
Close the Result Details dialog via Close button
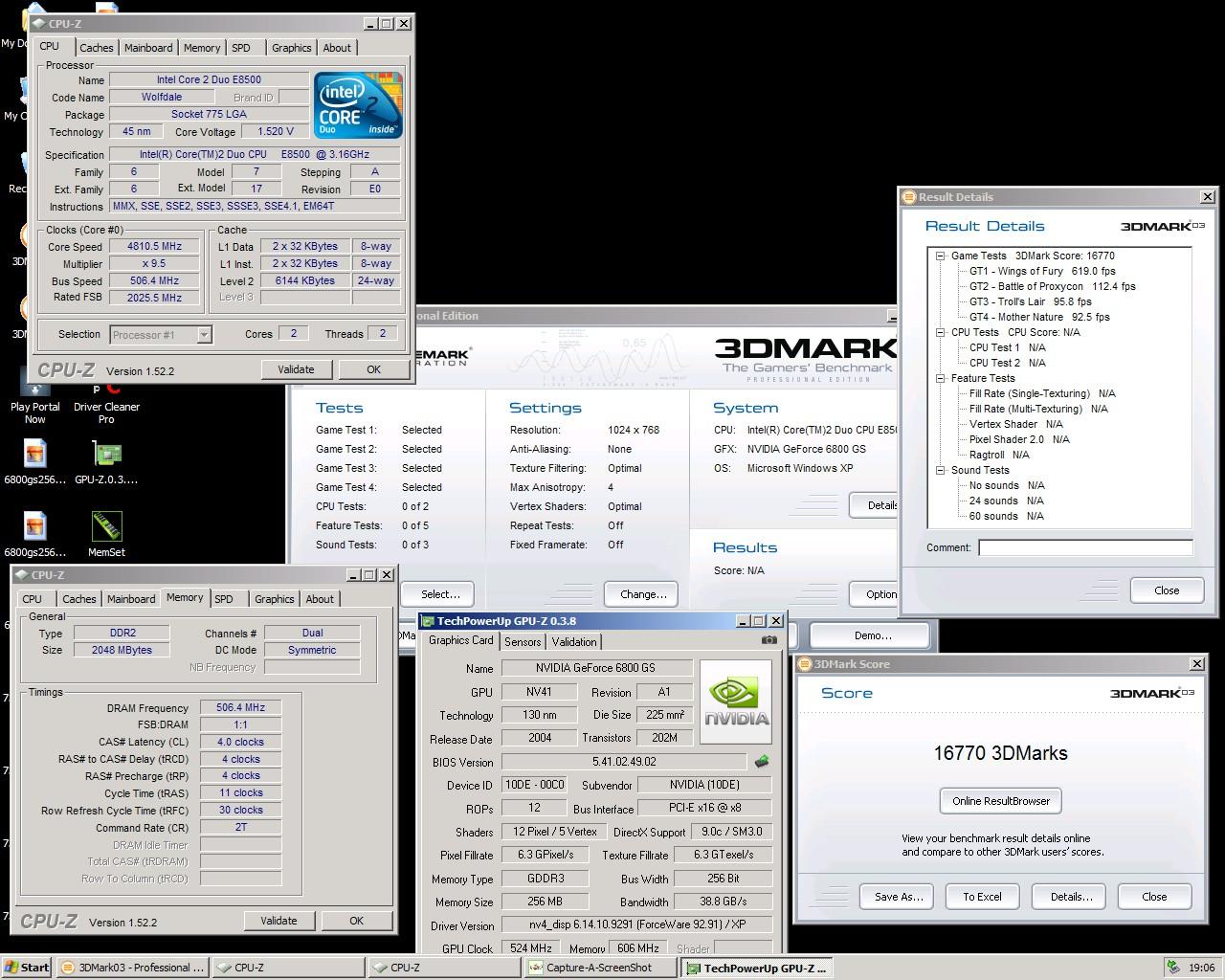point(1167,590)
